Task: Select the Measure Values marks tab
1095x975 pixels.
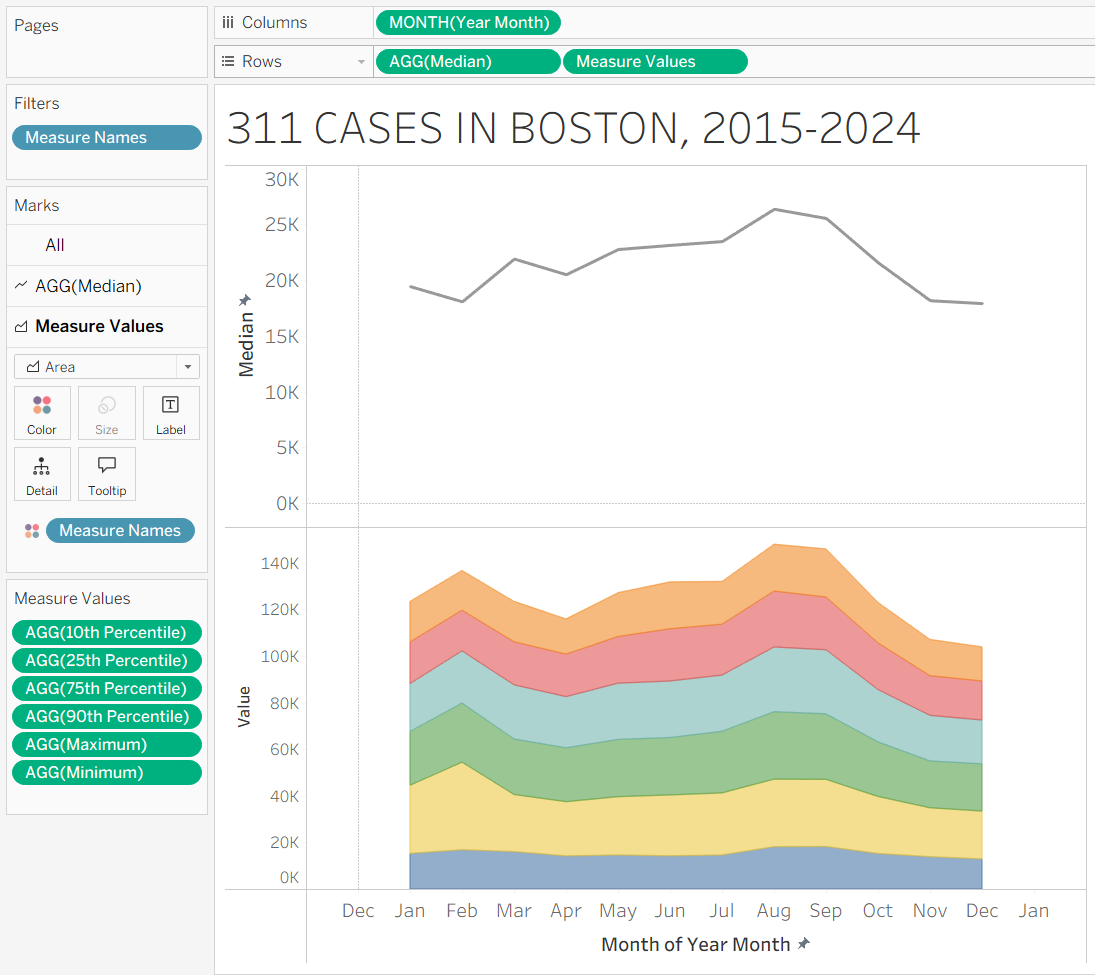Action: point(107,326)
